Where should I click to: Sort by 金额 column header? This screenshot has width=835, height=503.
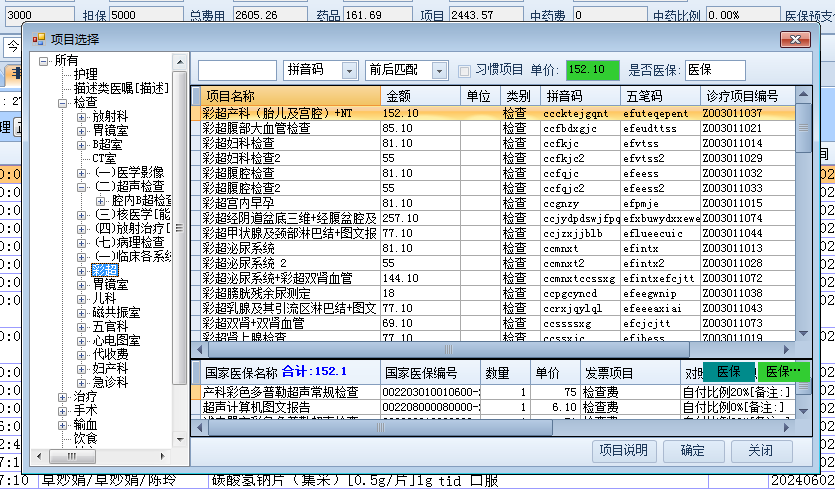420,96
